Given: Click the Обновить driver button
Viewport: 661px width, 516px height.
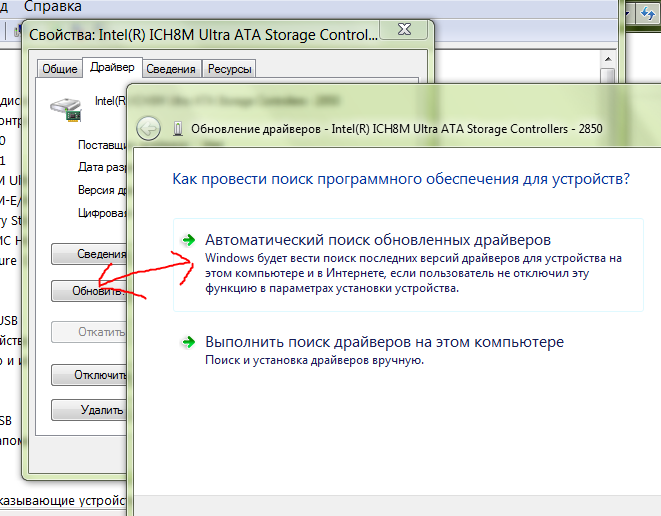Looking at the screenshot, I should tap(89, 291).
